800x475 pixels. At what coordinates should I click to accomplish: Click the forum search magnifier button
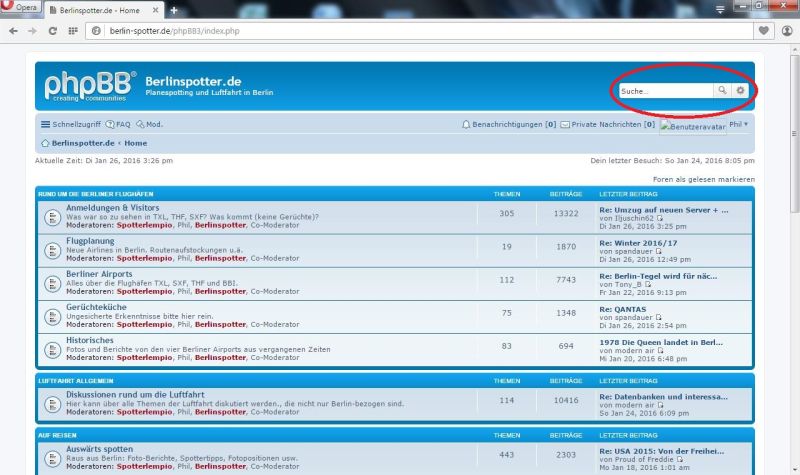pos(722,91)
